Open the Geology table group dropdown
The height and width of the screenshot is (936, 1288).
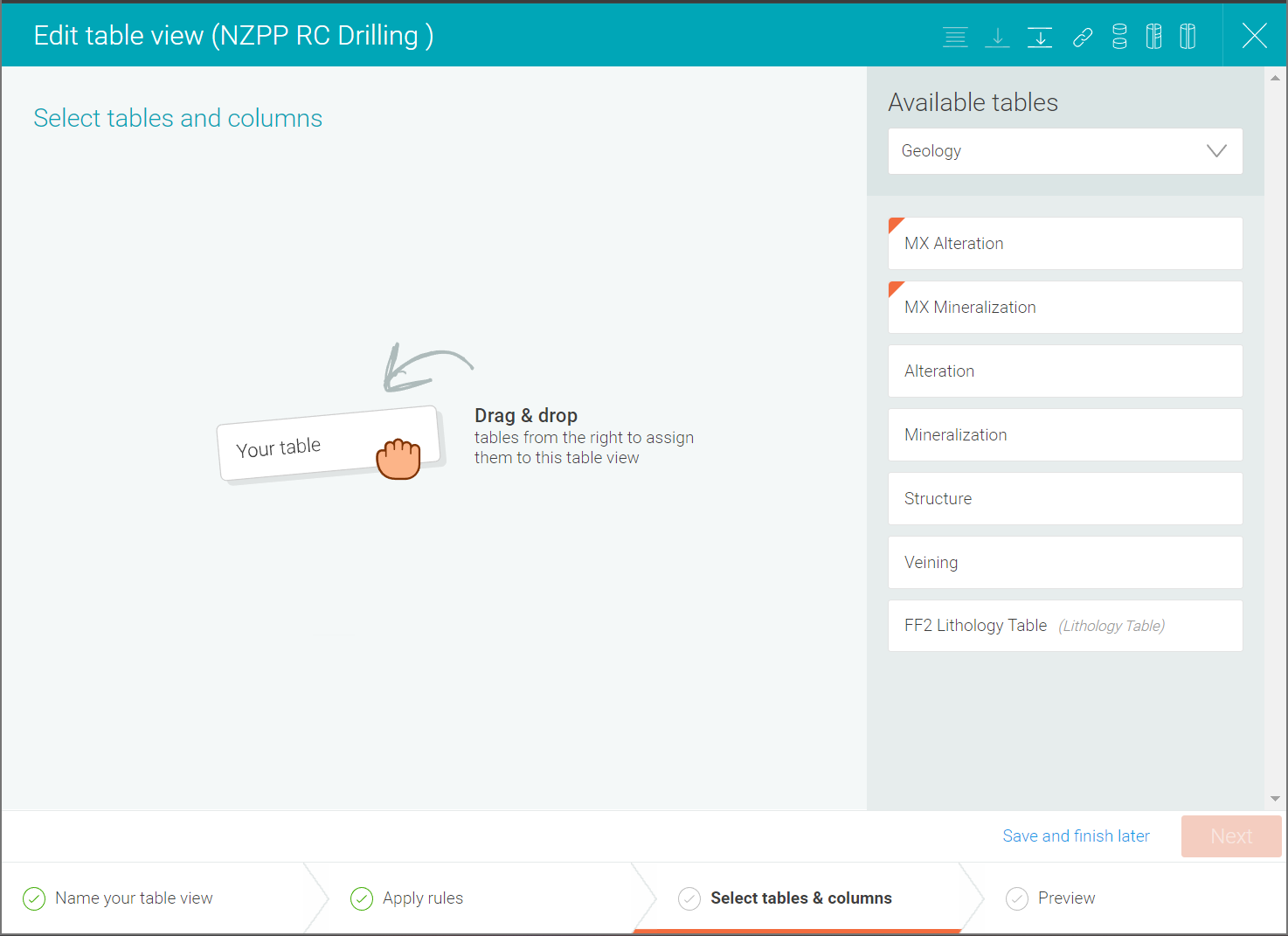[x=1064, y=151]
